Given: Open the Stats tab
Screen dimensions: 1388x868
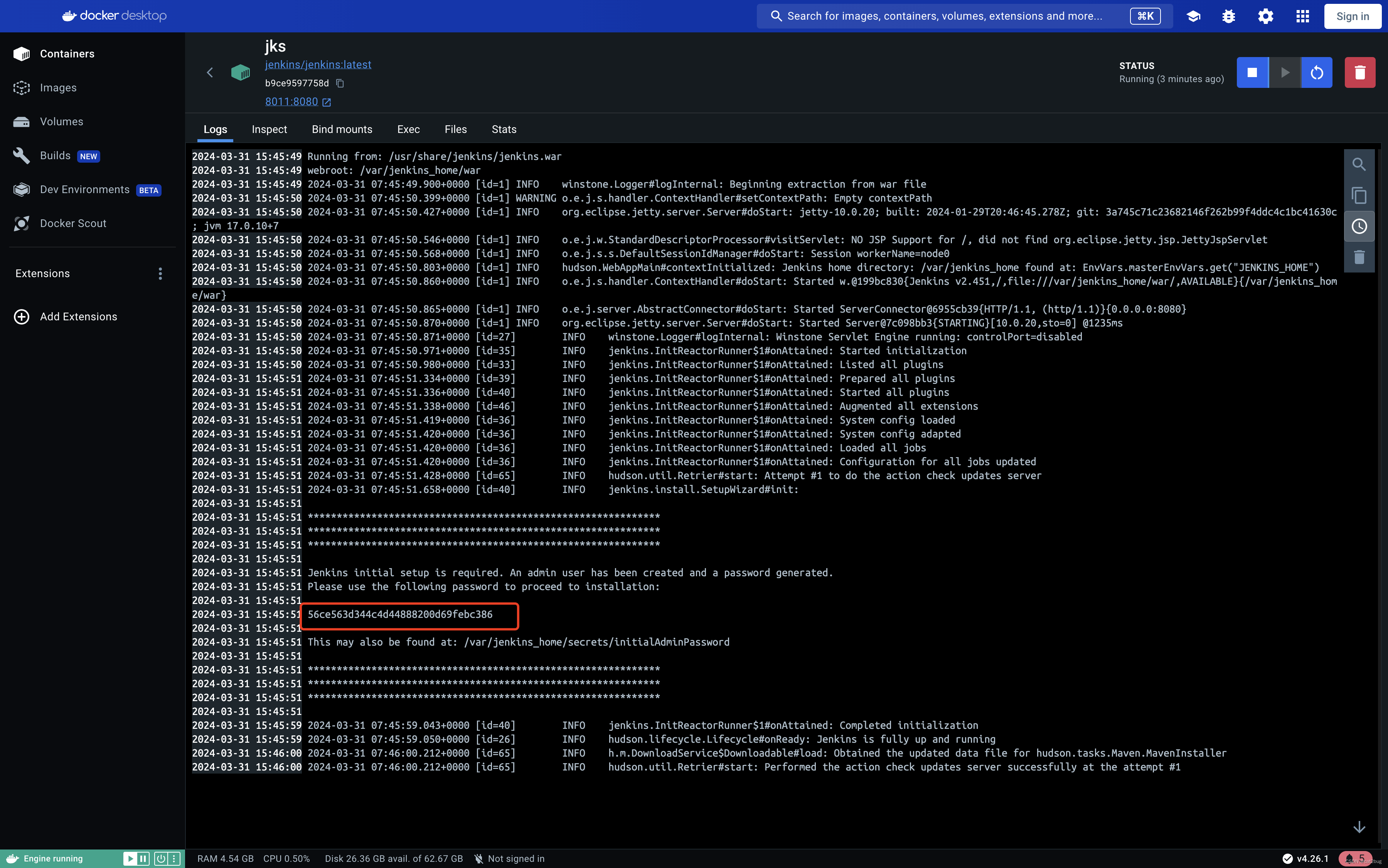Looking at the screenshot, I should coord(504,129).
